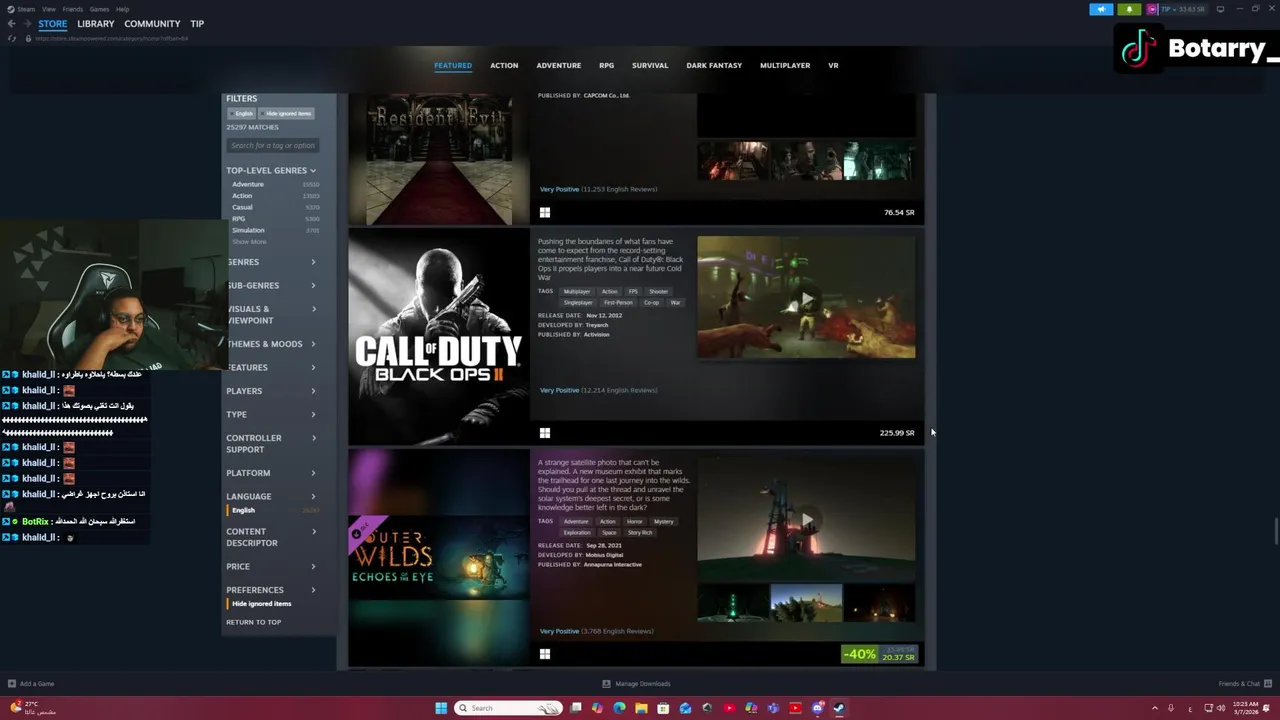Expand the Price filter section
Viewport: 1280px width, 720px height.
coord(271,566)
